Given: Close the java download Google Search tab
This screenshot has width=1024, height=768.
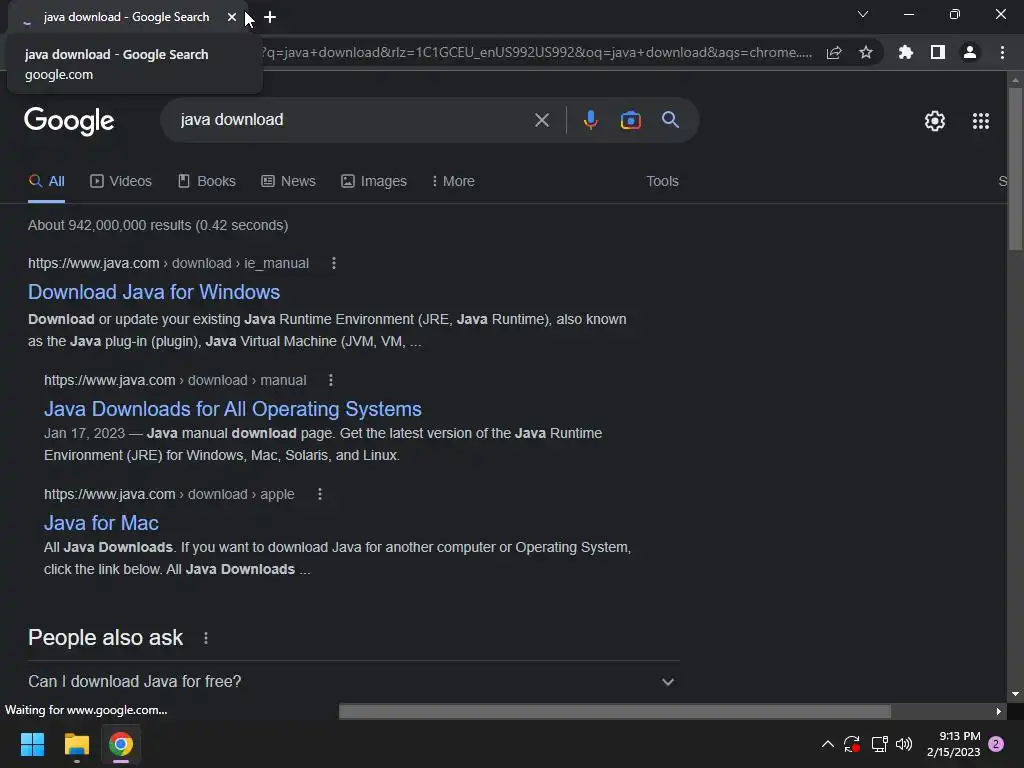Looking at the screenshot, I should [232, 18].
